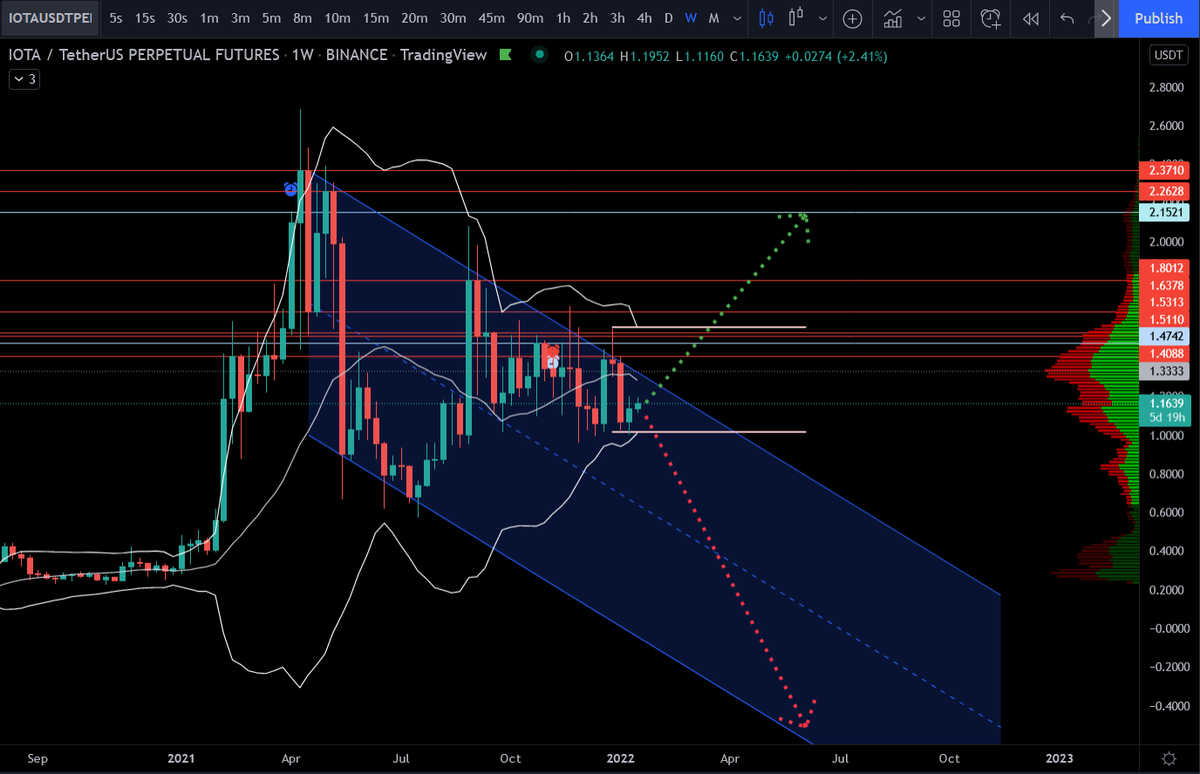This screenshot has height=774, width=1200.
Task: Open the timeframe list dropdown arrow
Action: point(737,18)
